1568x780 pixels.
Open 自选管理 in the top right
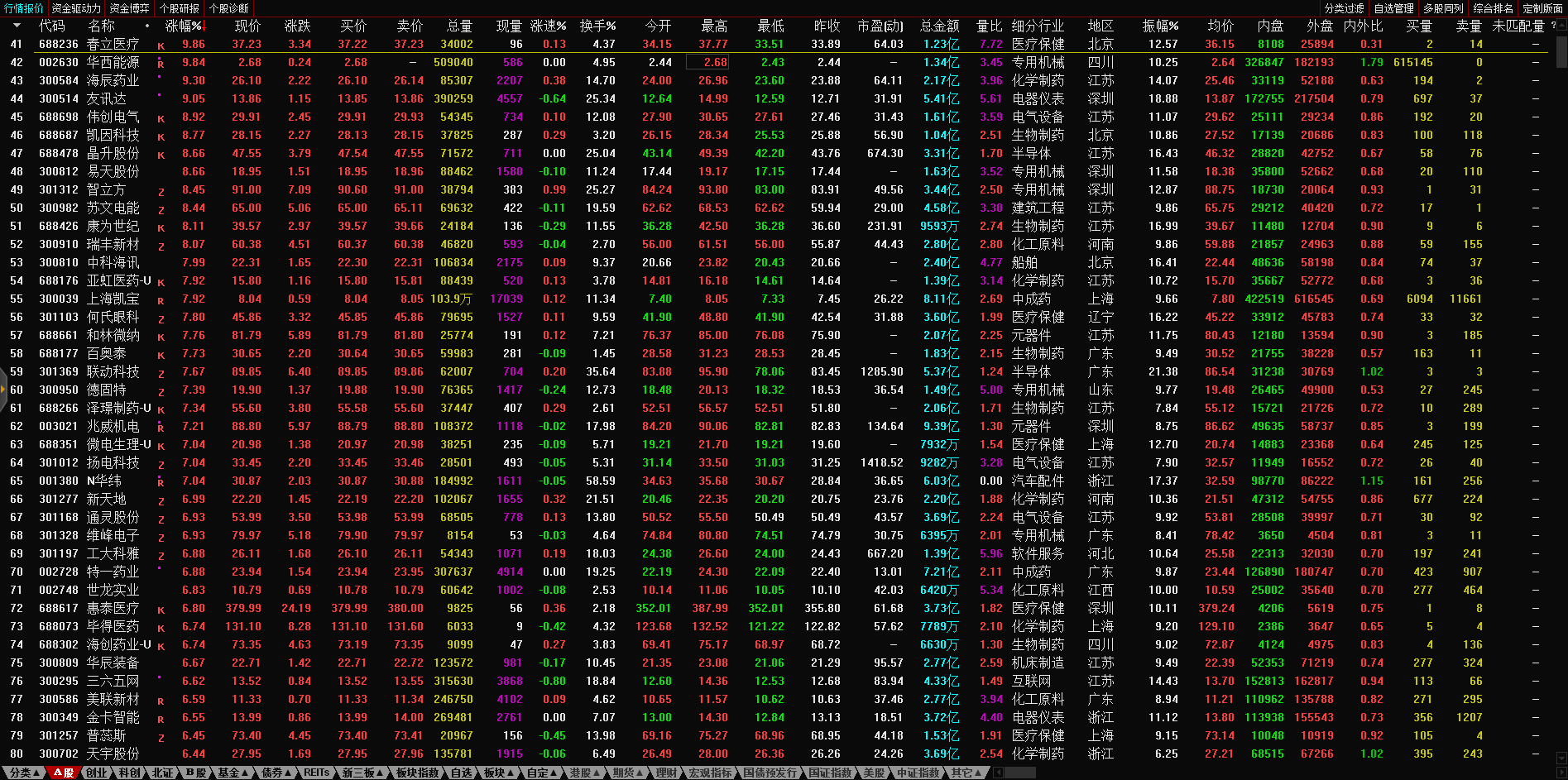point(1393,8)
